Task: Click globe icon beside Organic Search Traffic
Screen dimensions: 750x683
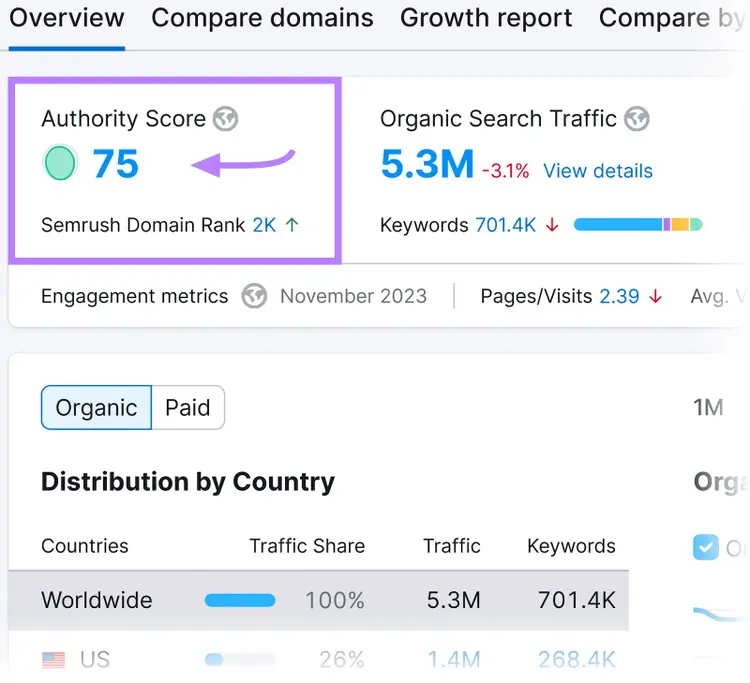Action: (637, 119)
